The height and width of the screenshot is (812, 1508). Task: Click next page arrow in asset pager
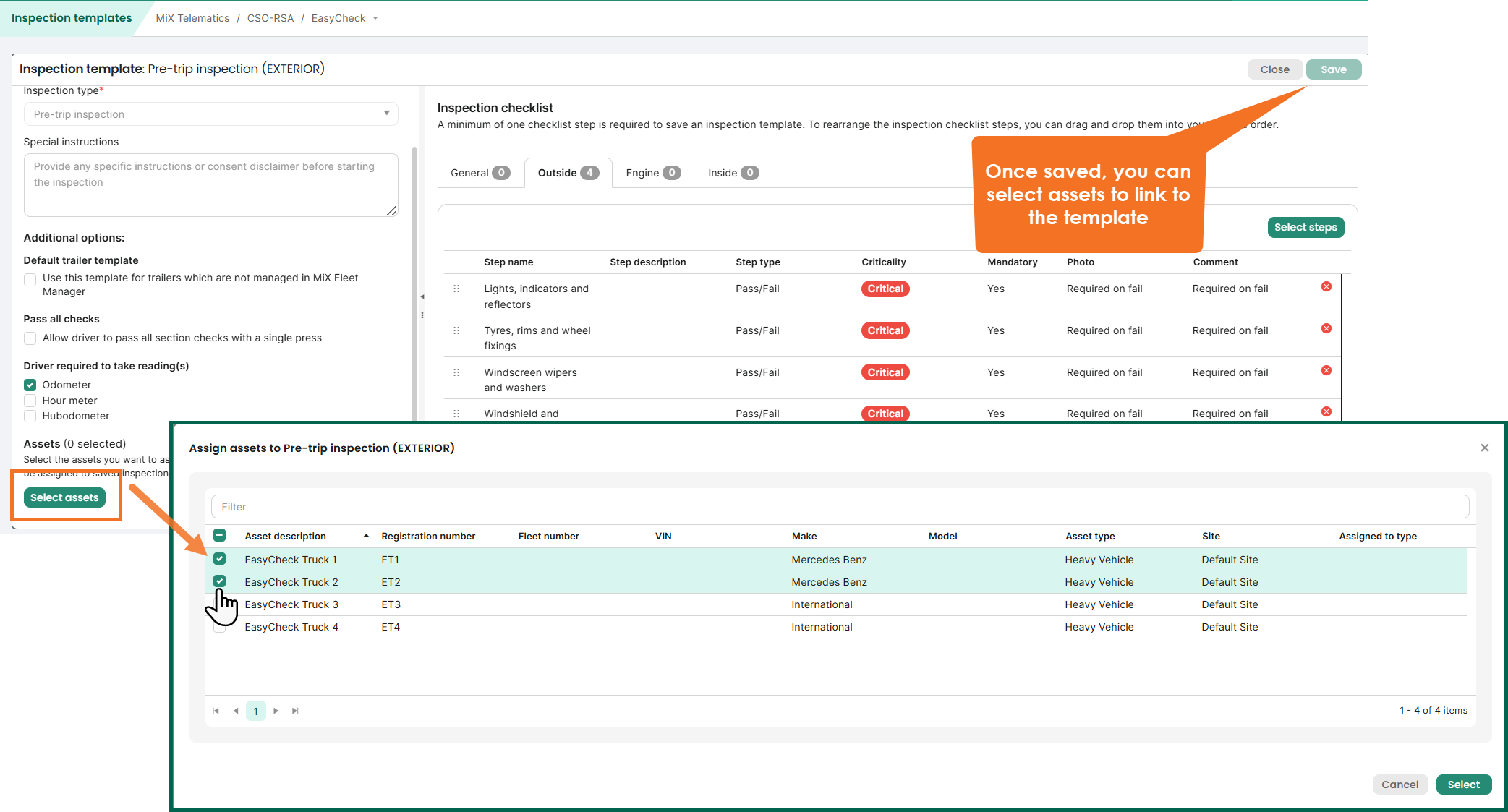(x=276, y=711)
